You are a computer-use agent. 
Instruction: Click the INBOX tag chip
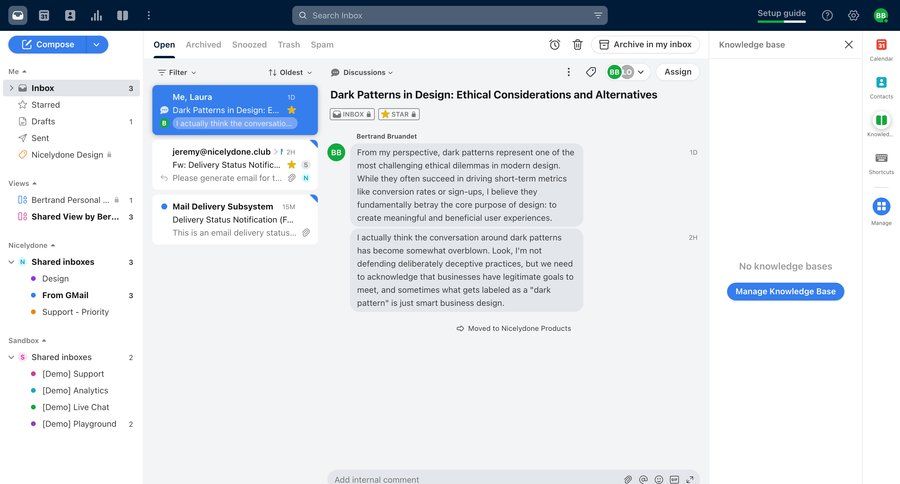(x=352, y=114)
